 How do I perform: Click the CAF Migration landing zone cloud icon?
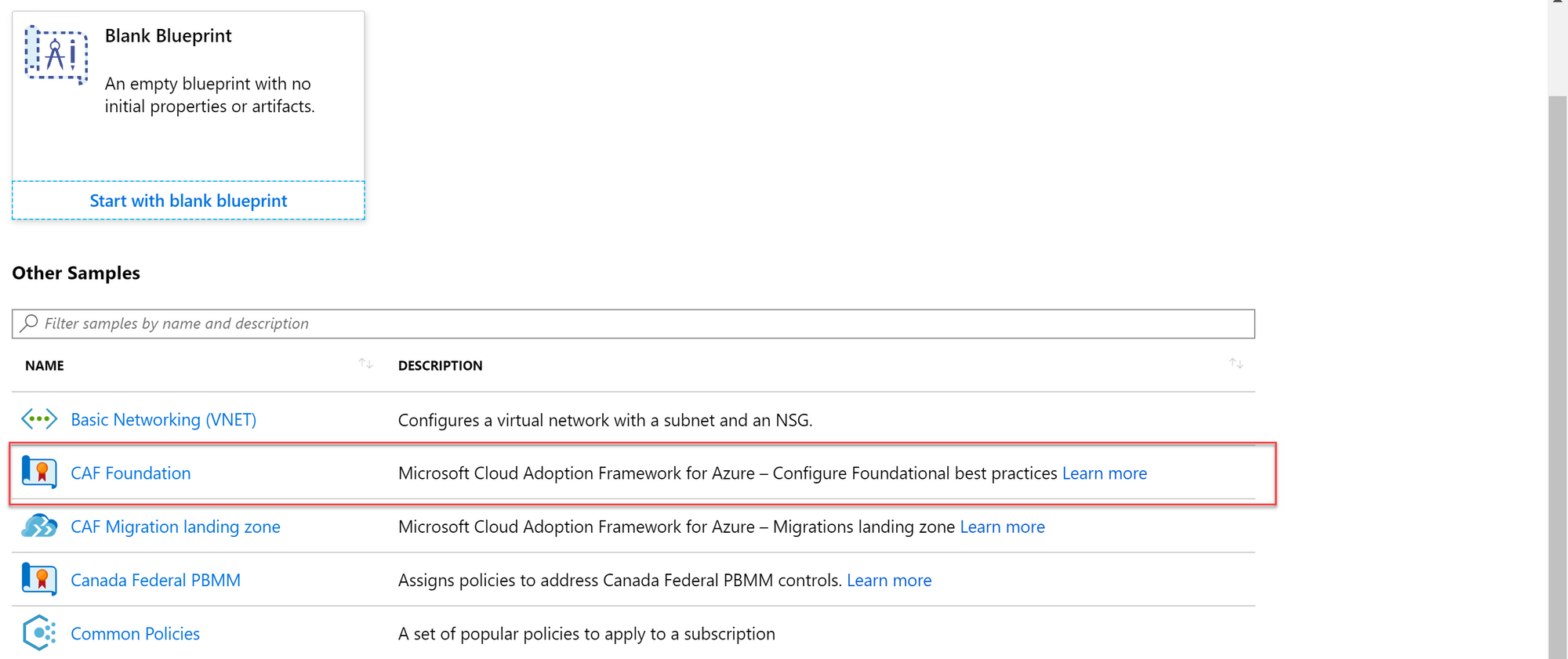click(x=39, y=526)
